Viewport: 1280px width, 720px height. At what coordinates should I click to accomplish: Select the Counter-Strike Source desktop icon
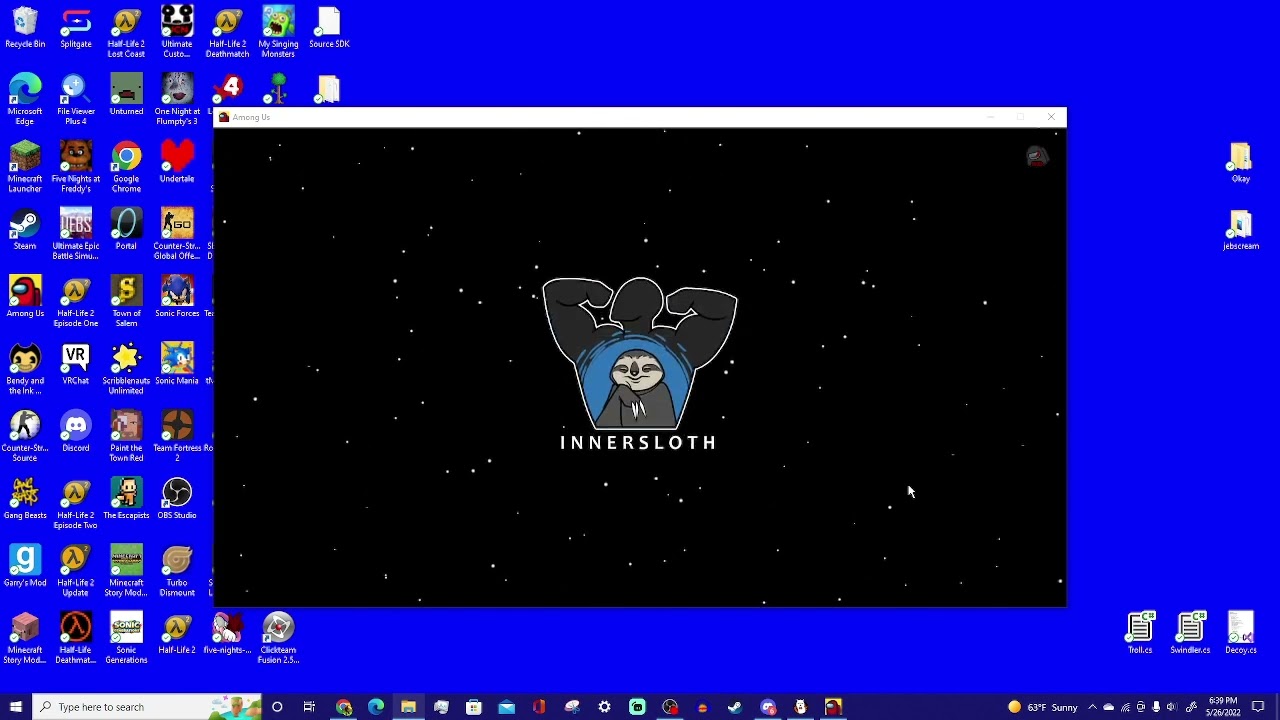[25, 436]
